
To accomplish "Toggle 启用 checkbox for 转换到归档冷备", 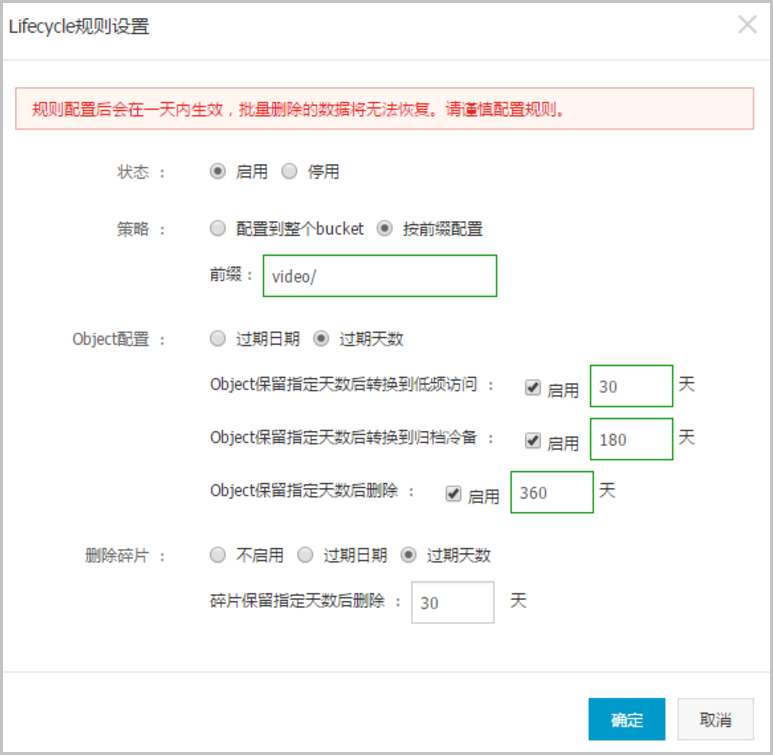I will click(533, 440).
